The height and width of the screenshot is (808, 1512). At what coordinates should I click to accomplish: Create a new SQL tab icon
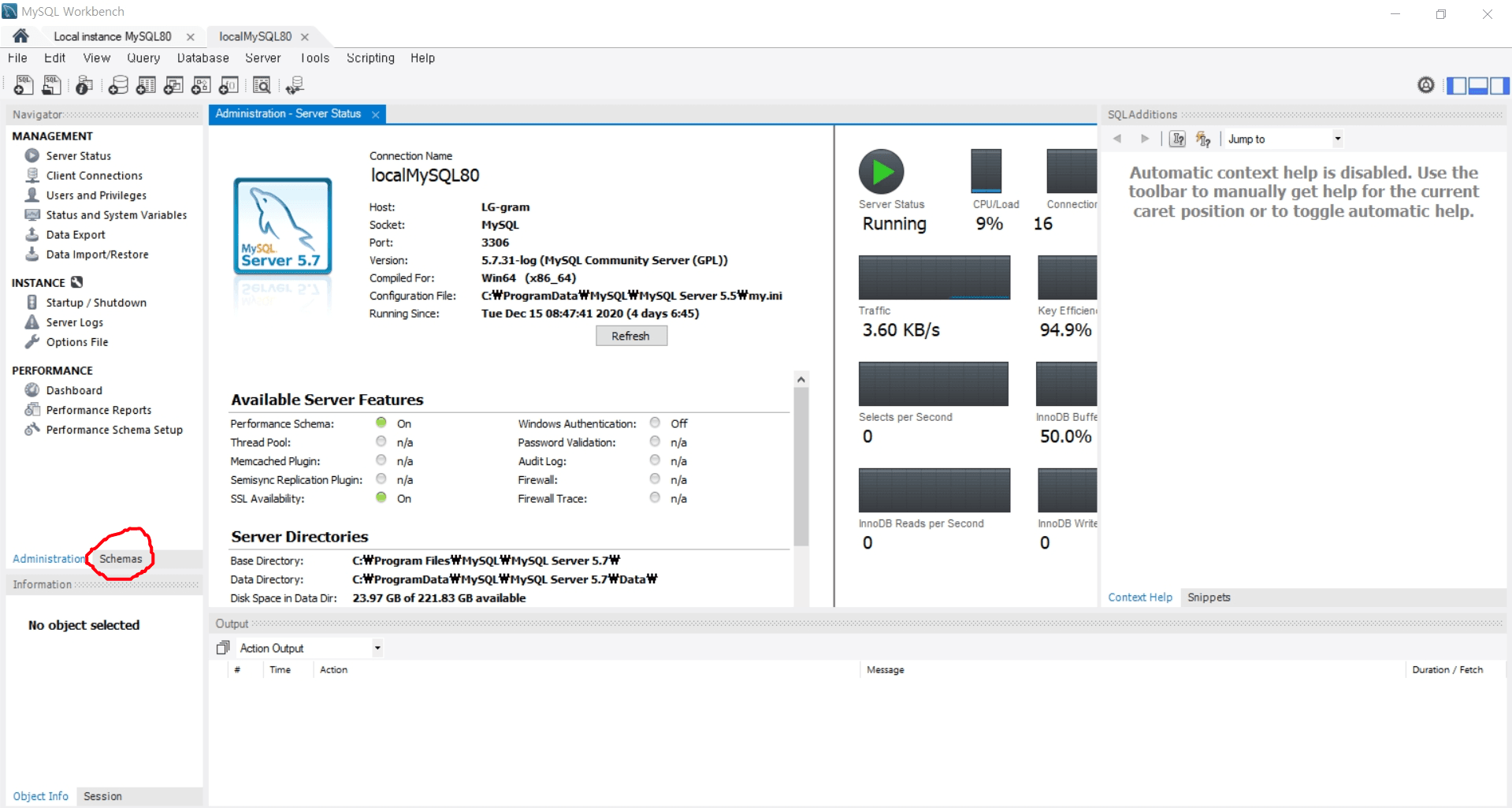[24, 85]
